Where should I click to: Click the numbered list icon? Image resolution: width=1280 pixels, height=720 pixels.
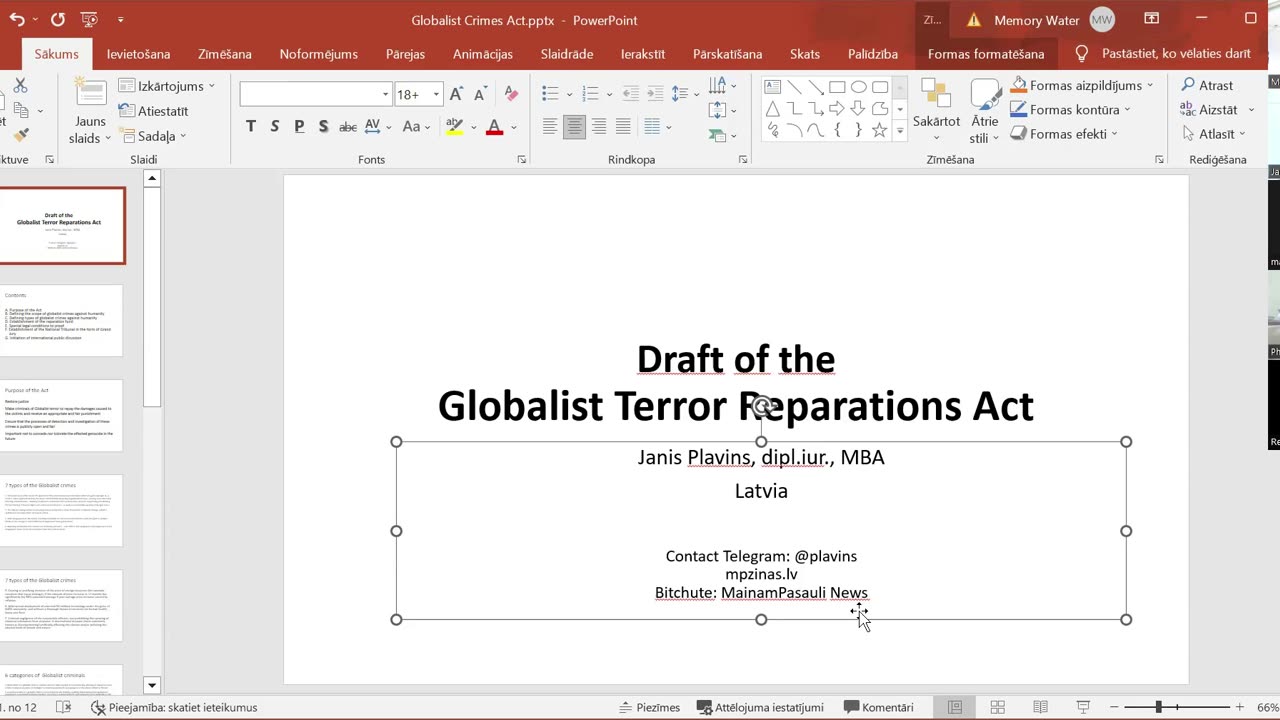(590, 93)
